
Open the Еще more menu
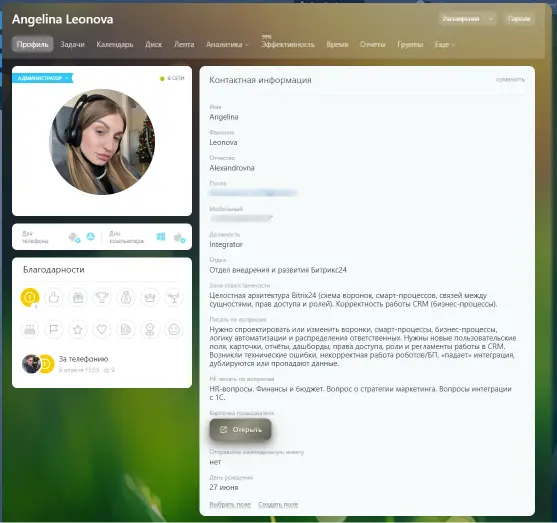[x=445, y=44]
